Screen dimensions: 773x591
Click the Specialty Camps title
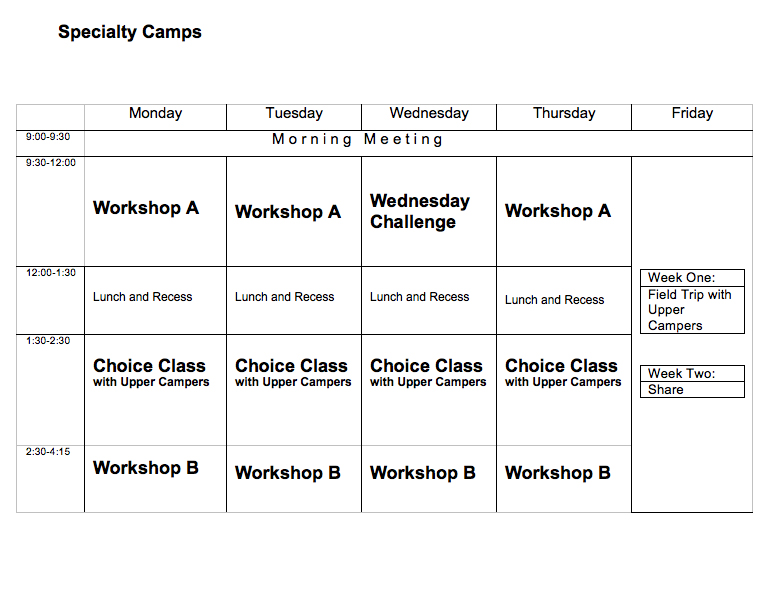tap(130, 32)
